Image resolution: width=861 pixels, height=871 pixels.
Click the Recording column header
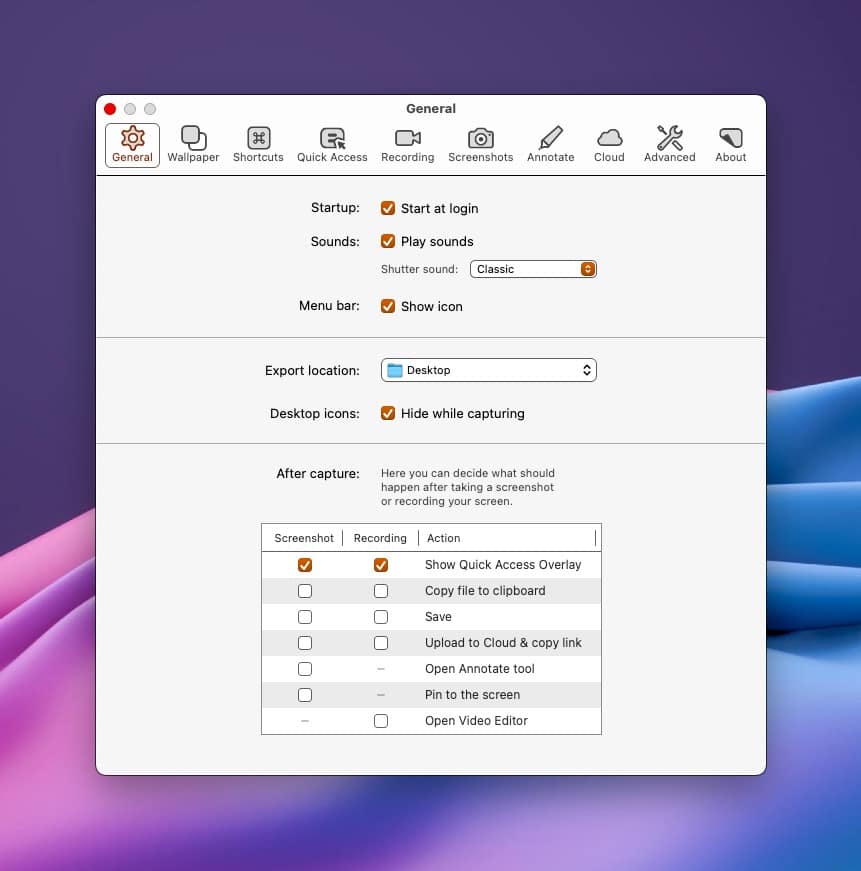coord(380,538)
